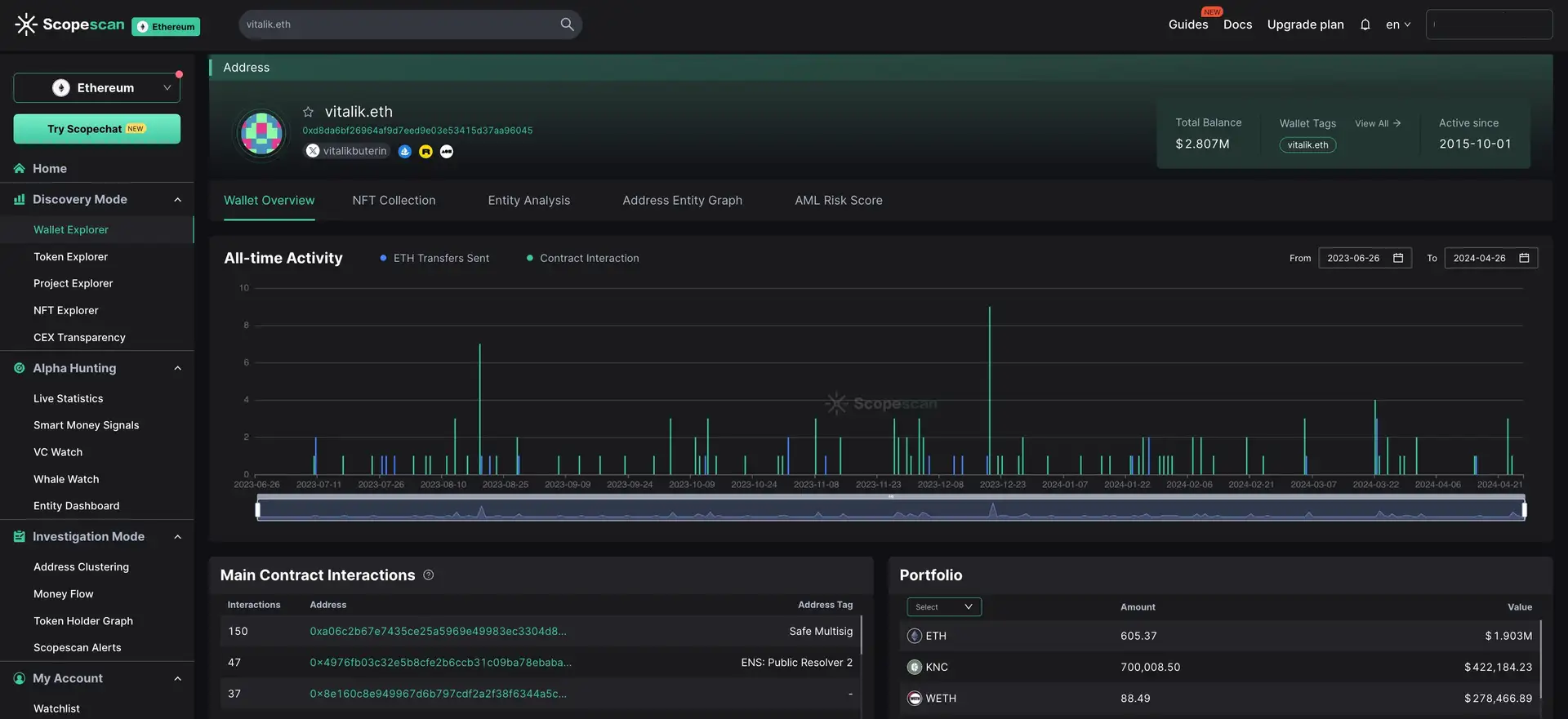Click the Try Scopechat button
The width and height of the screenshot is (1568, 719).
97,129
